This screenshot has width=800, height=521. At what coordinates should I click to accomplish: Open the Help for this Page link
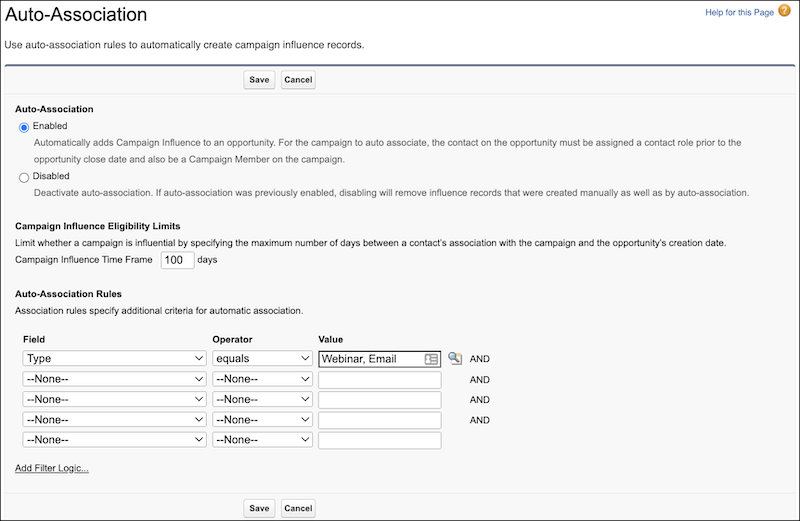pos(739,12)
